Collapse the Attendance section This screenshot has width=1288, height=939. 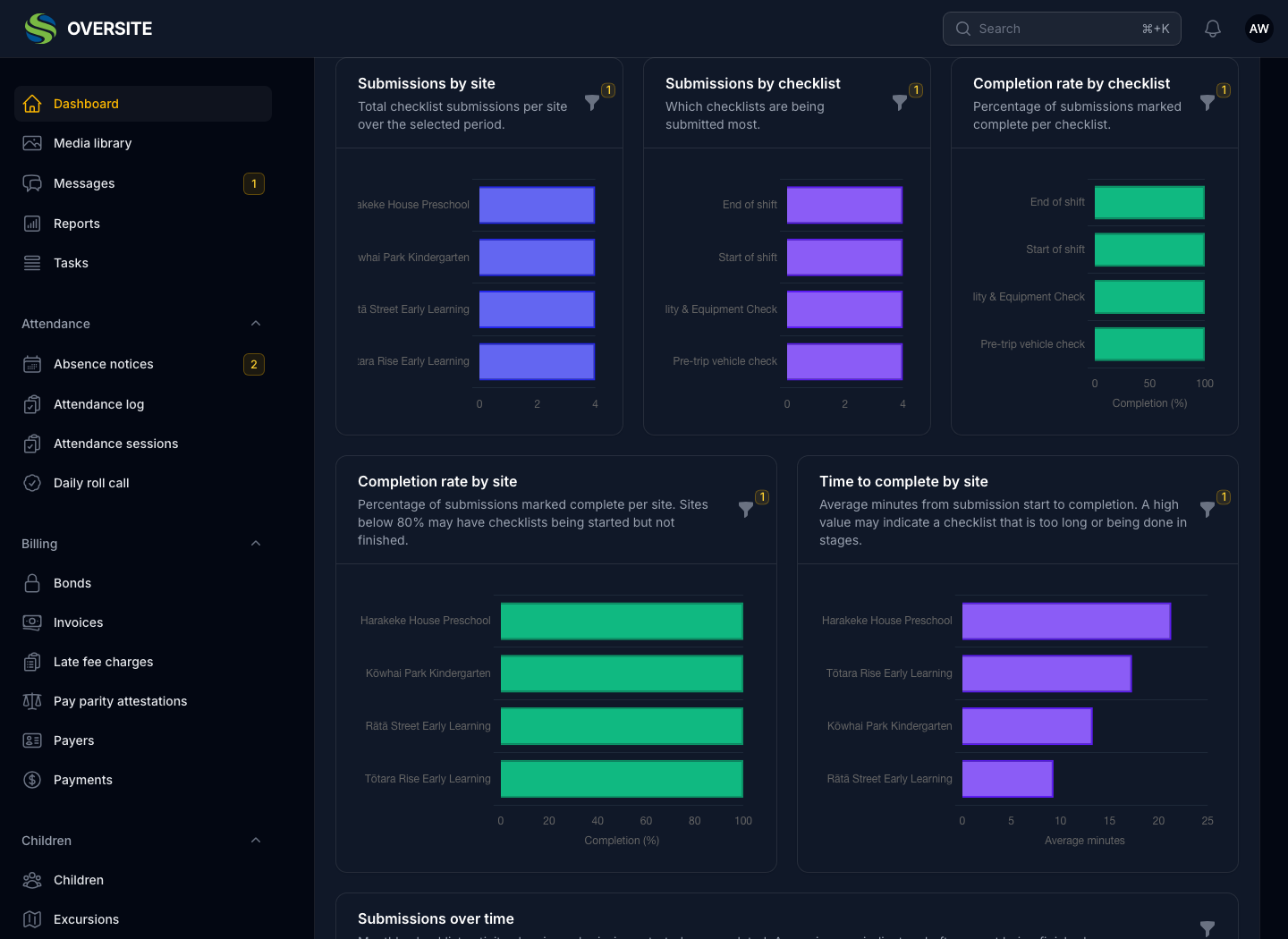[256, 324]
